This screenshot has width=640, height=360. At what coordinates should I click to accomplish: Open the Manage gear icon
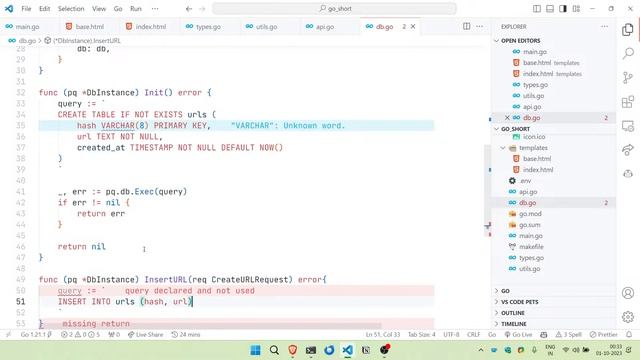click(x=628, y=316)
